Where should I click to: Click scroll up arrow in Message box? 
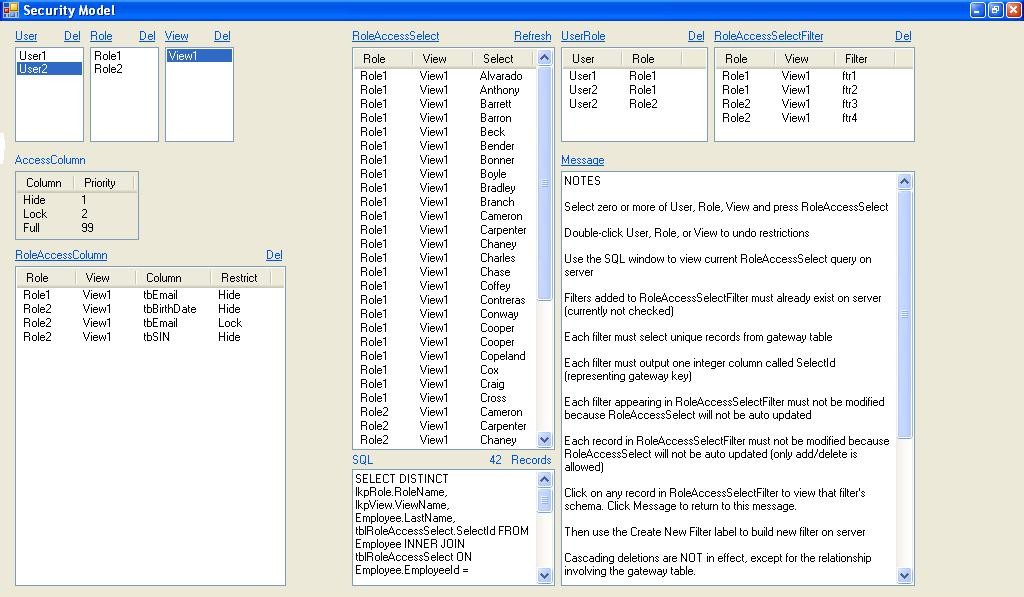[905, 181]
